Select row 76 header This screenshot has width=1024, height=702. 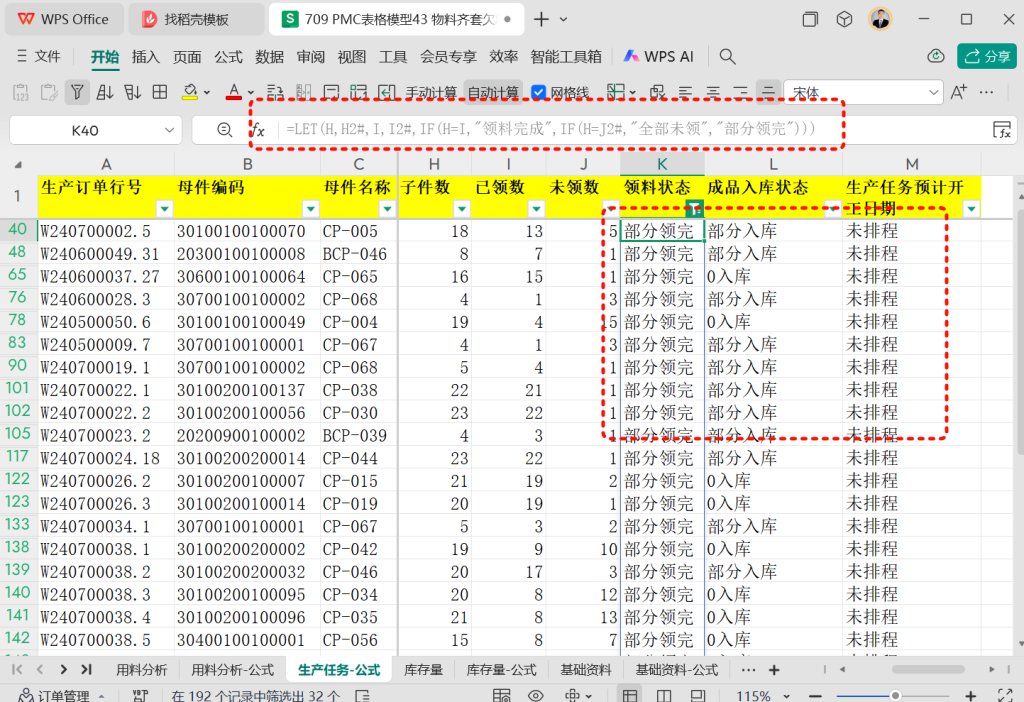coord(18,298)
